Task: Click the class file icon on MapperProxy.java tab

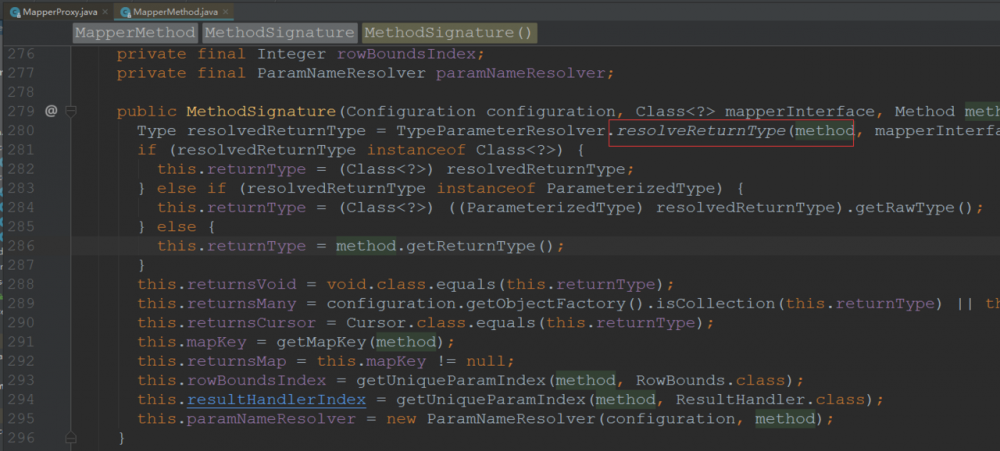Action: click(15, 12)
